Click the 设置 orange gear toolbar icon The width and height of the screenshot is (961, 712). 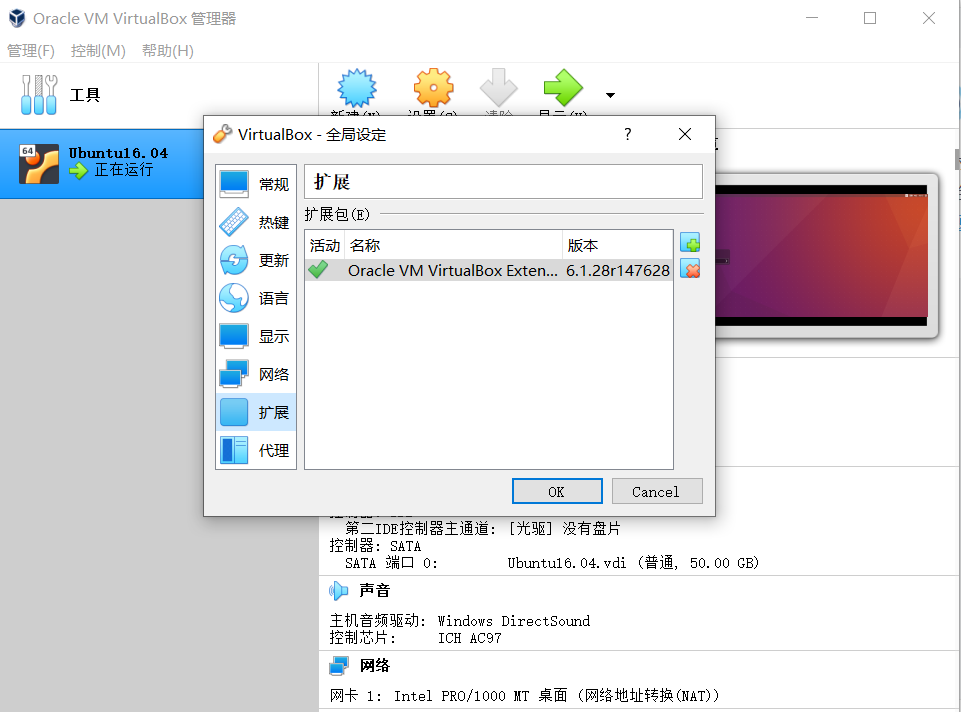pos(433,88)
